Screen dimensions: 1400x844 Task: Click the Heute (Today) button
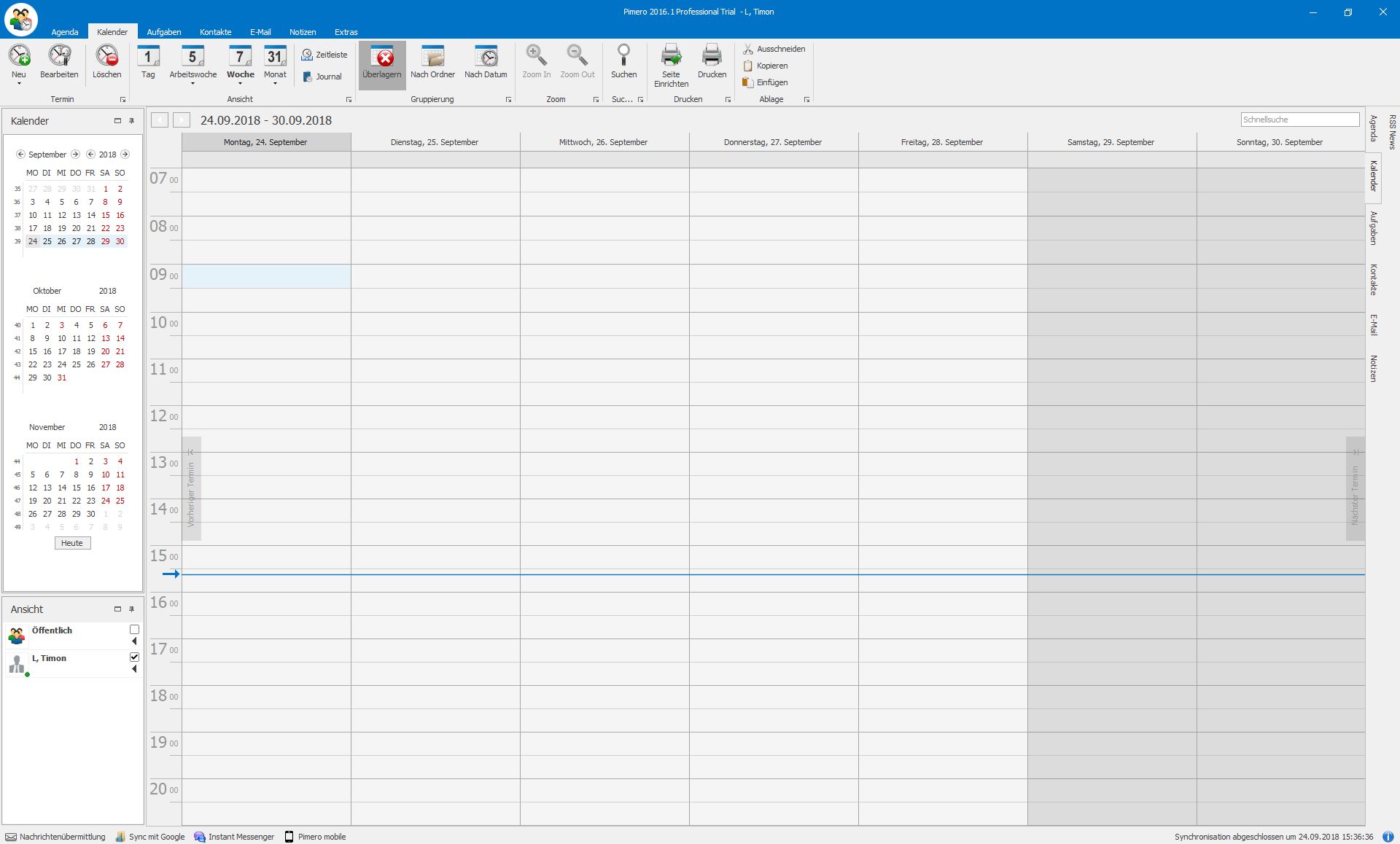(x=72, y=543)
